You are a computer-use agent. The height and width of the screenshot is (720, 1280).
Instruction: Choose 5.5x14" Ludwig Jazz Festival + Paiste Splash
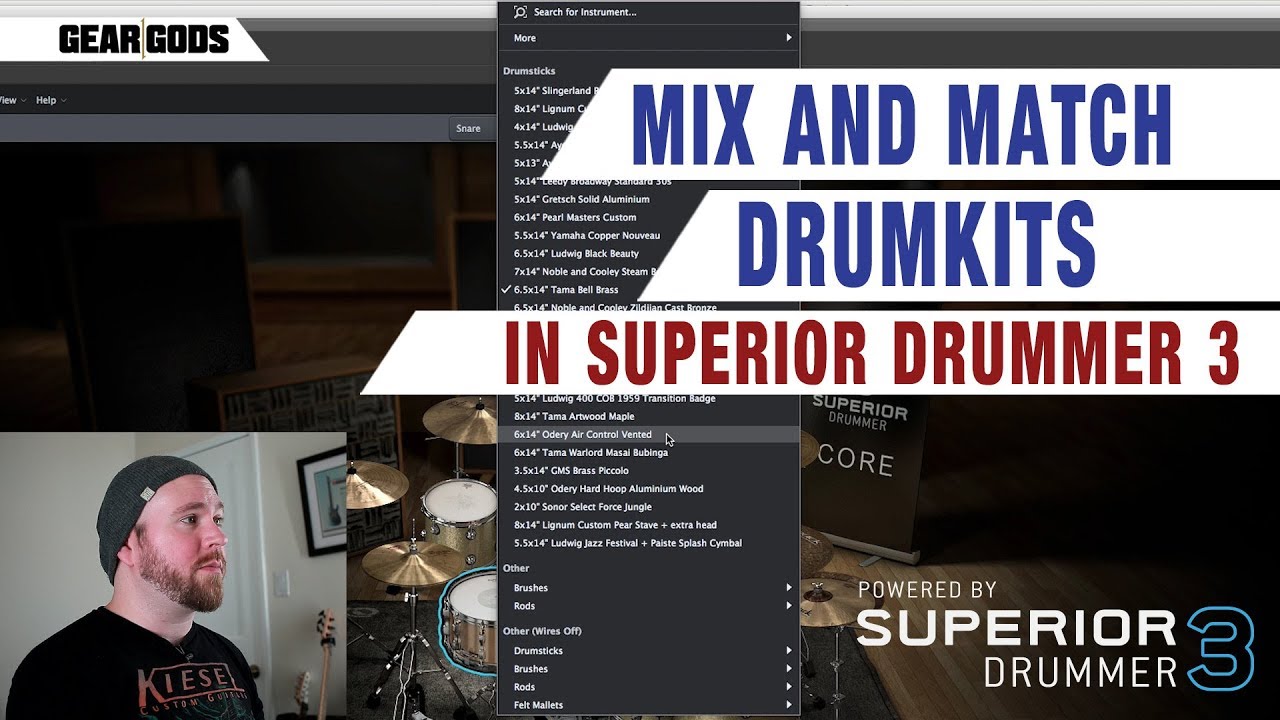click(x=648, y=542)
